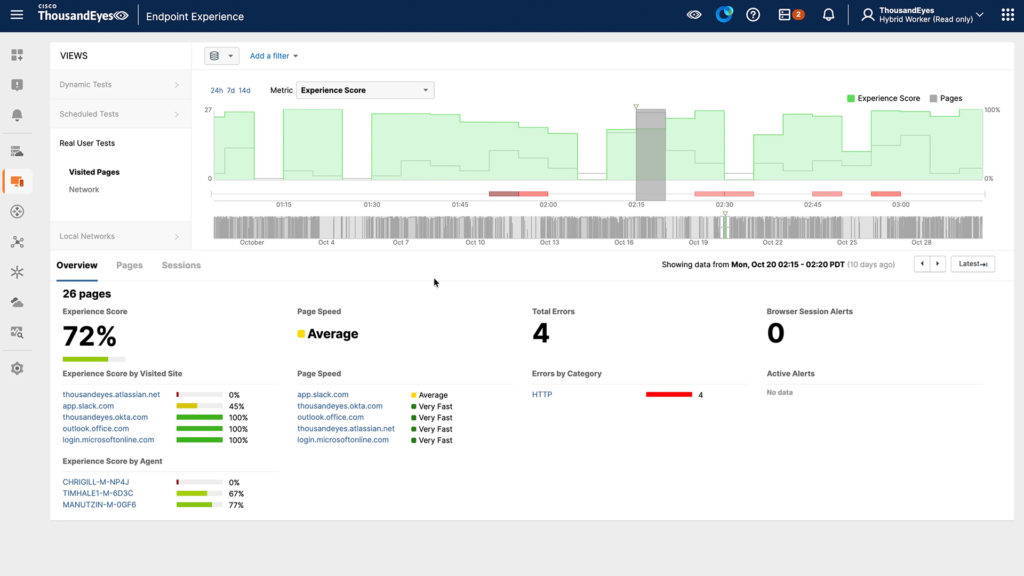Switch to the Pages tab
This screenshot has width=1024, height=576.
[x=129, y=265]
